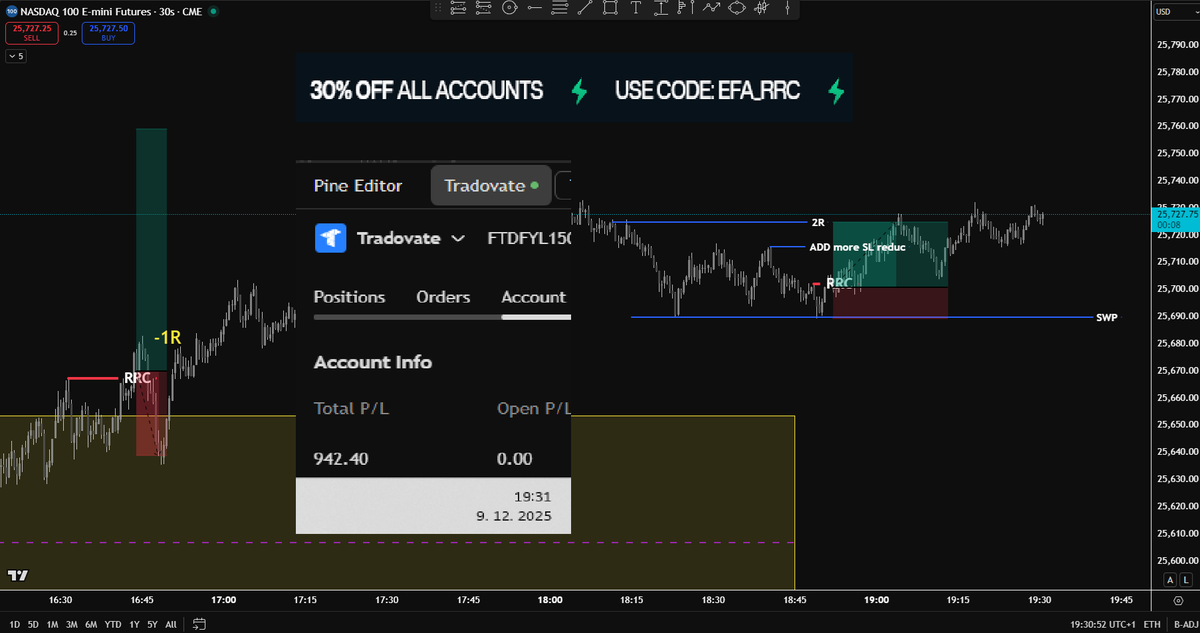Image resolution: width=1200 pixels, height=633 pixels.
Task: Click the current price label 25,727.75
Action: coord(1175,219)
